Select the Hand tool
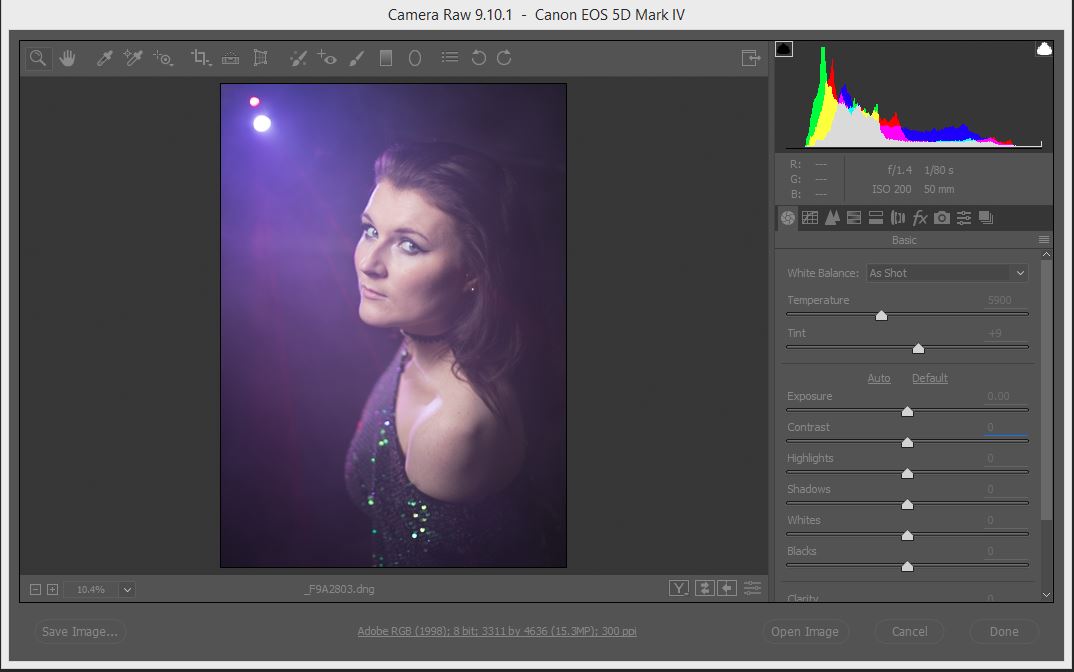The width and height of the screenshot is (1074, 672). pos(67,58)
